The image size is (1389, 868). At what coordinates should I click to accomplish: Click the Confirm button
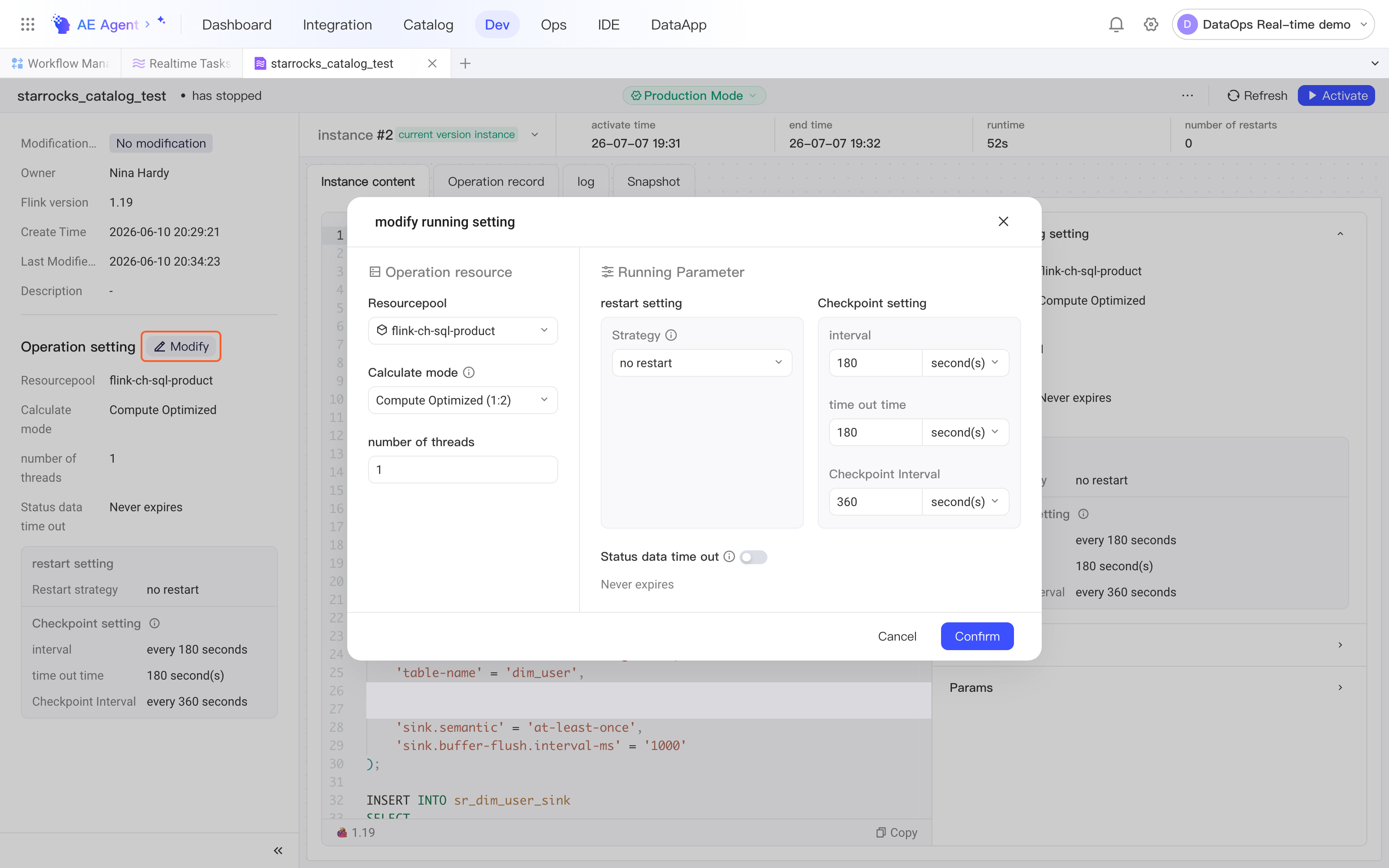click(x=977, y=636)
